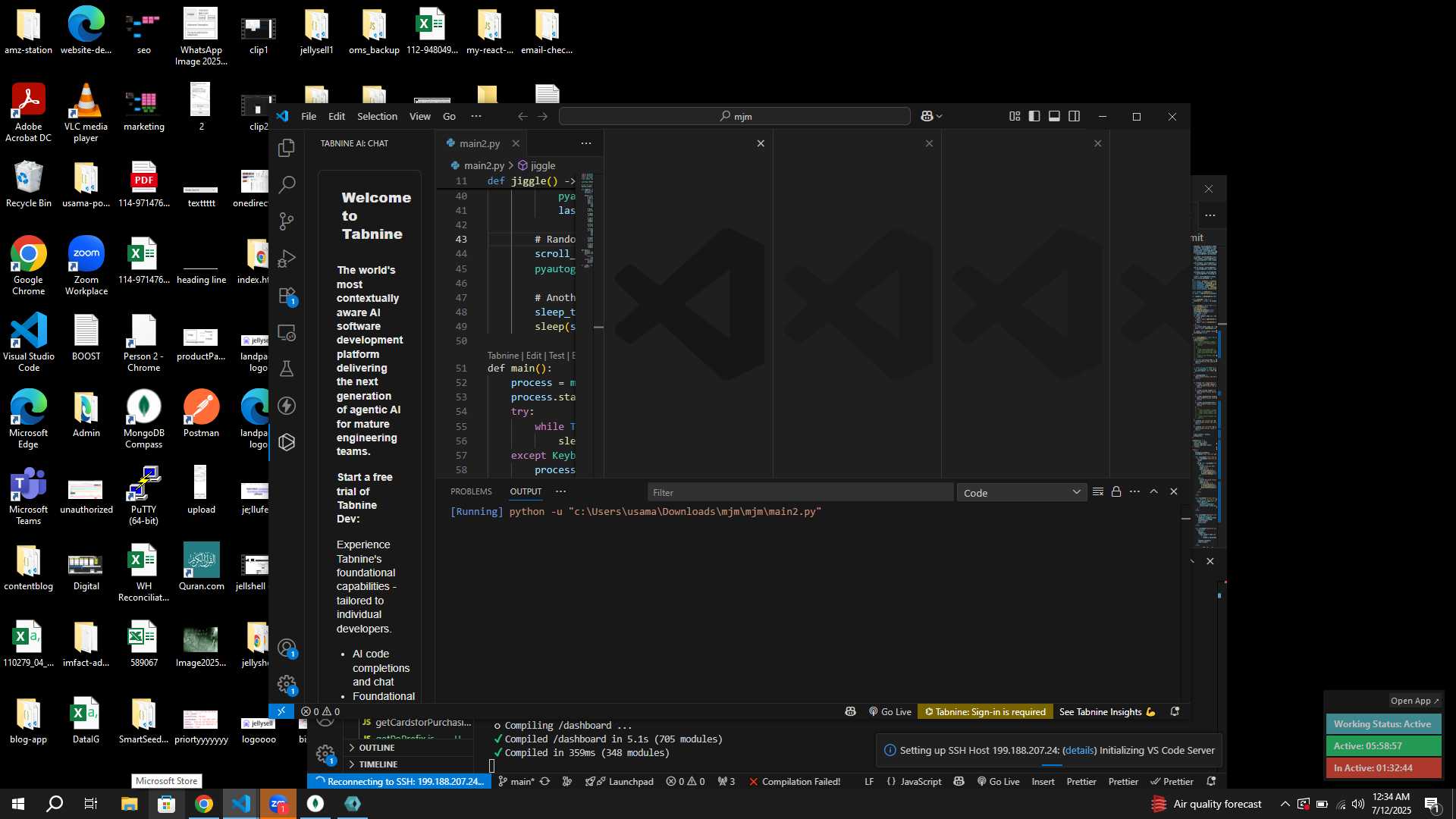The width and height of the screenshot is (1456, 819).
Task: Click the remote window indicator in status bar
Action: pyautogui.click(x=281, y=711)
